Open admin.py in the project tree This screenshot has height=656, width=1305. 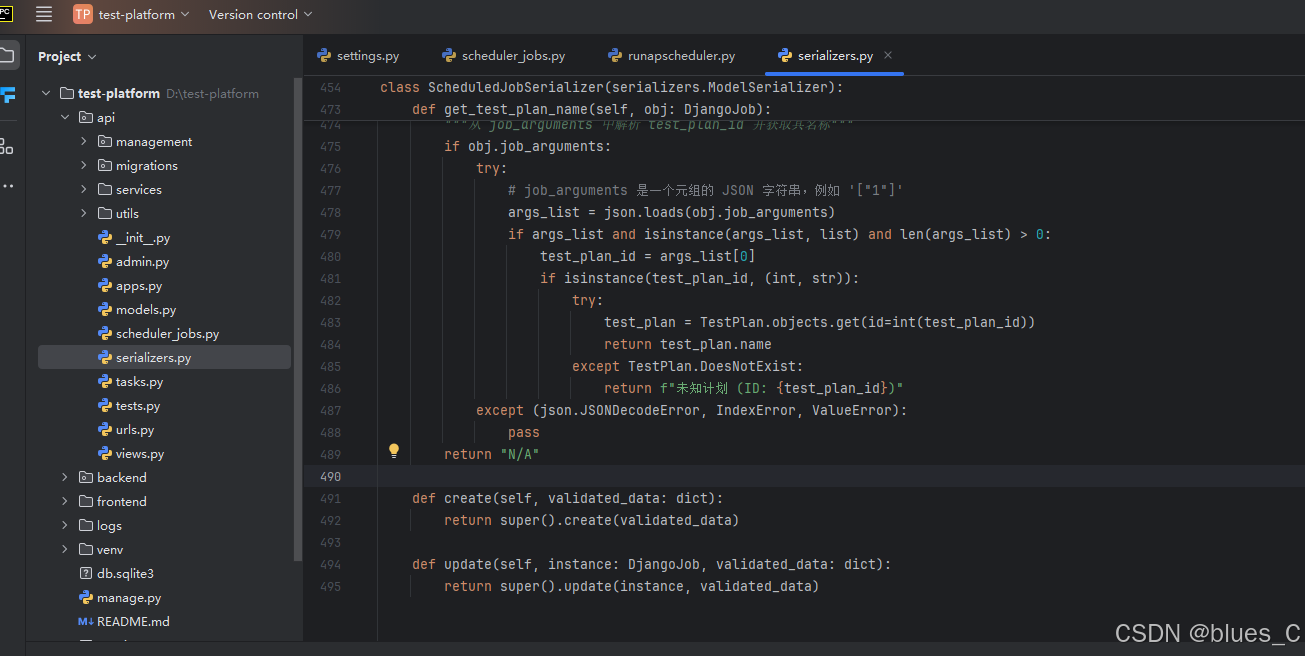pyautogui.click(x=142, y=261)
